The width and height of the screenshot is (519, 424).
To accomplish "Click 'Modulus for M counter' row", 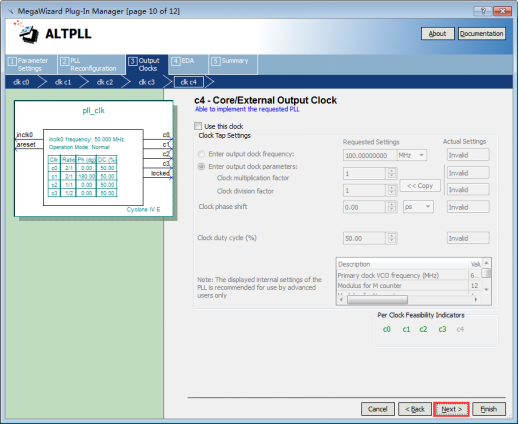I will [409, 285].
